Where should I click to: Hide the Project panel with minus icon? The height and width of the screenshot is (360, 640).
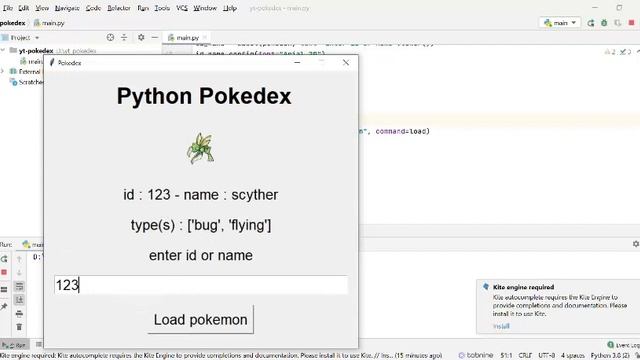tap(155, 38)
